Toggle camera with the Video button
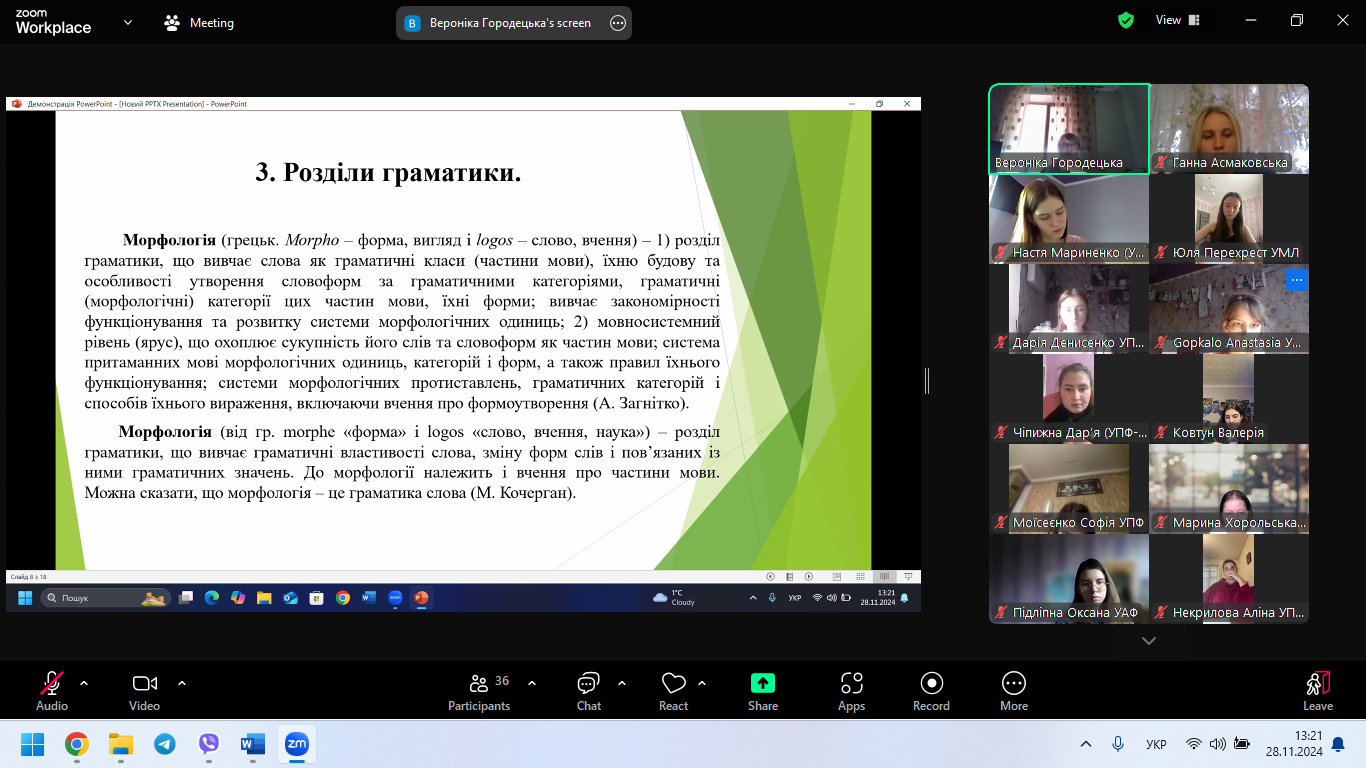1366x768 pixels. point(144,691)
